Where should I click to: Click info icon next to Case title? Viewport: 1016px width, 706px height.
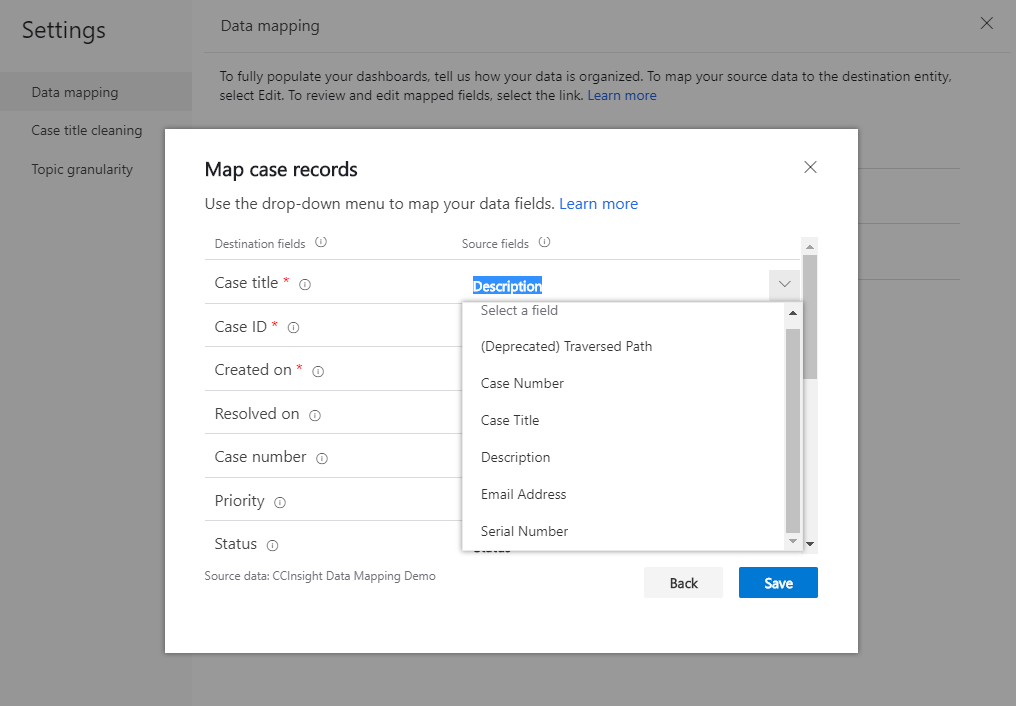click(305, 284)
